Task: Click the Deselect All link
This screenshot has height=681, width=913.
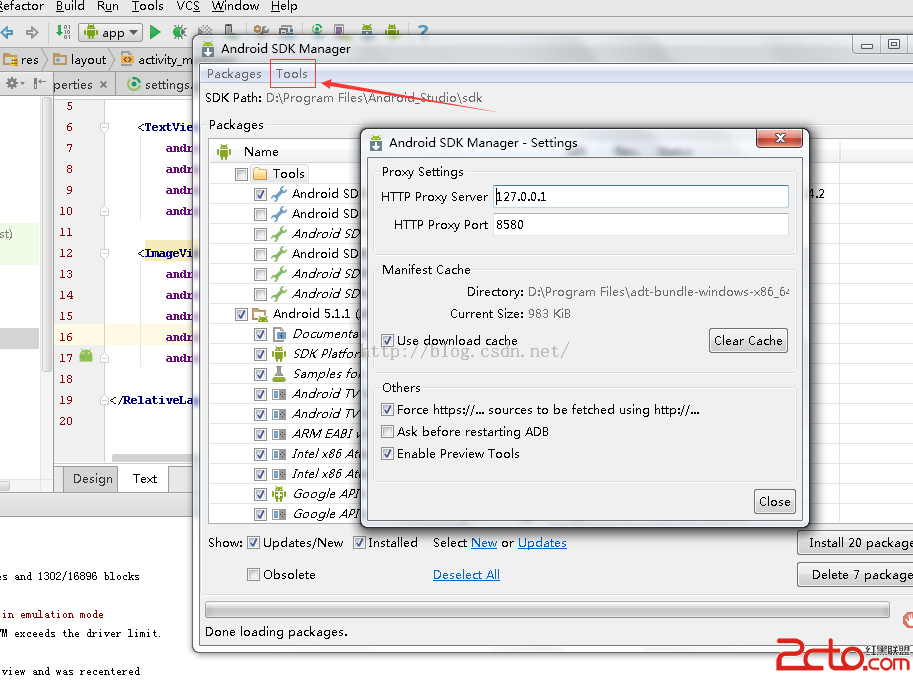Action: (466, 575)
